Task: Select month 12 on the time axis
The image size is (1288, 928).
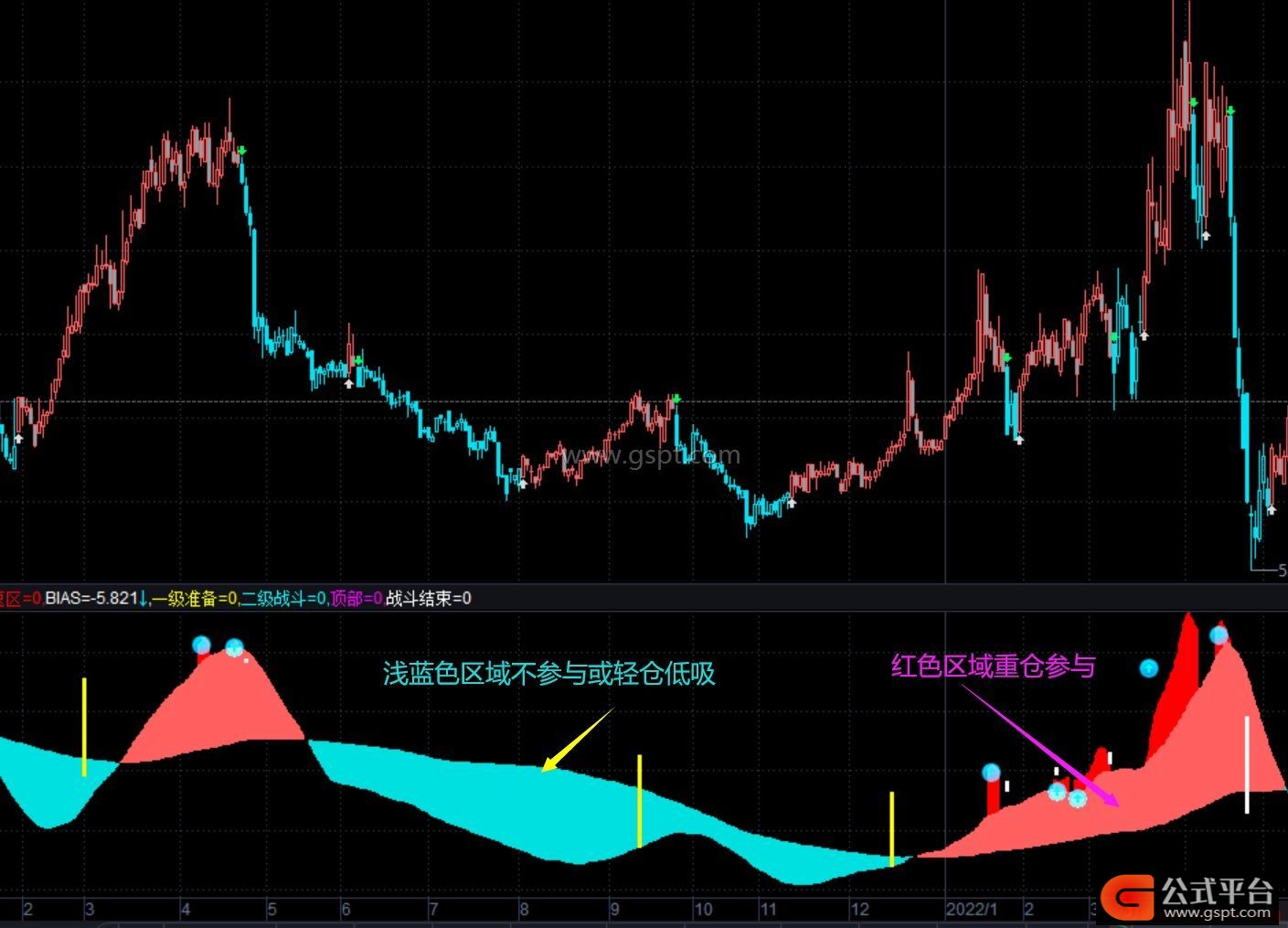Action: (x=859, y=910)
